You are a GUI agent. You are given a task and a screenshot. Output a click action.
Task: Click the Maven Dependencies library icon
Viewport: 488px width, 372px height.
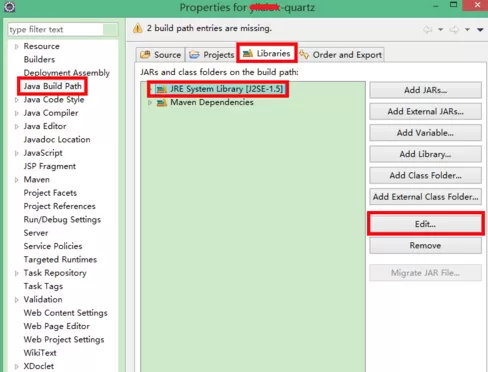[x=162, y=102]
